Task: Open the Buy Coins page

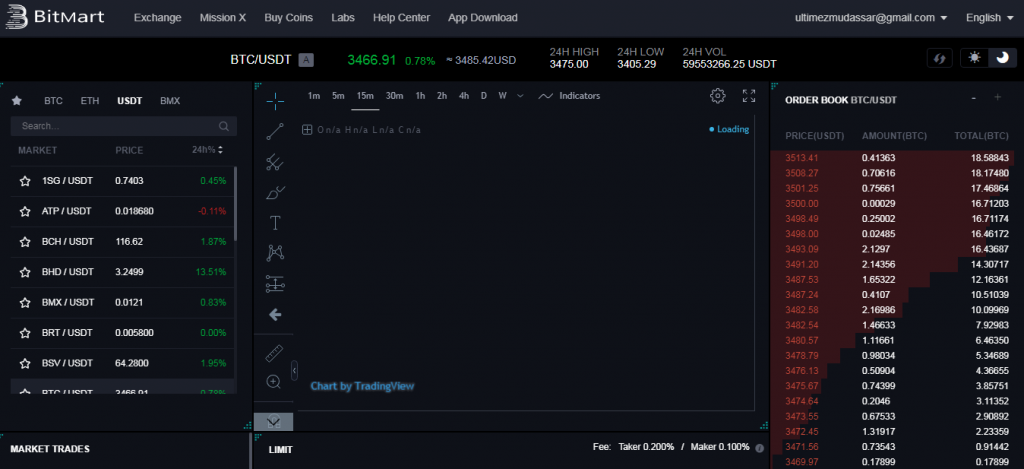Action: [x=289, y=18]
